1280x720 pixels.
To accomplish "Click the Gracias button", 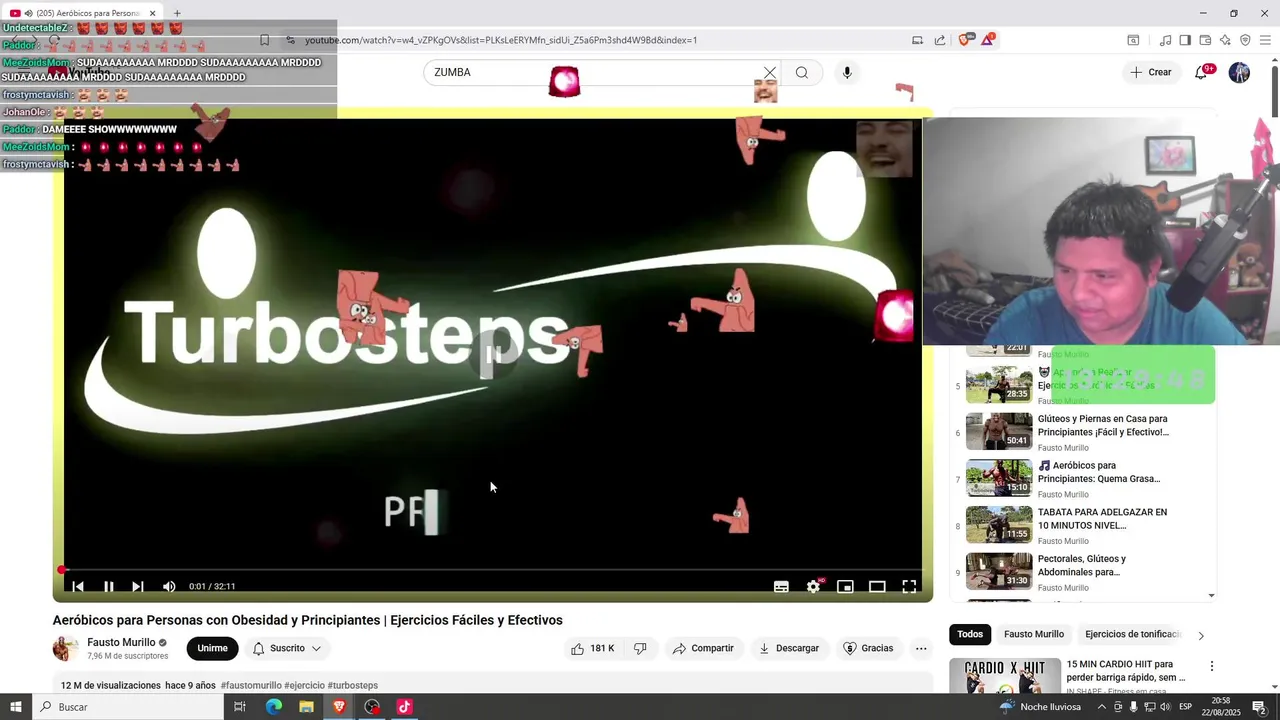I will (x=868, y=648).
